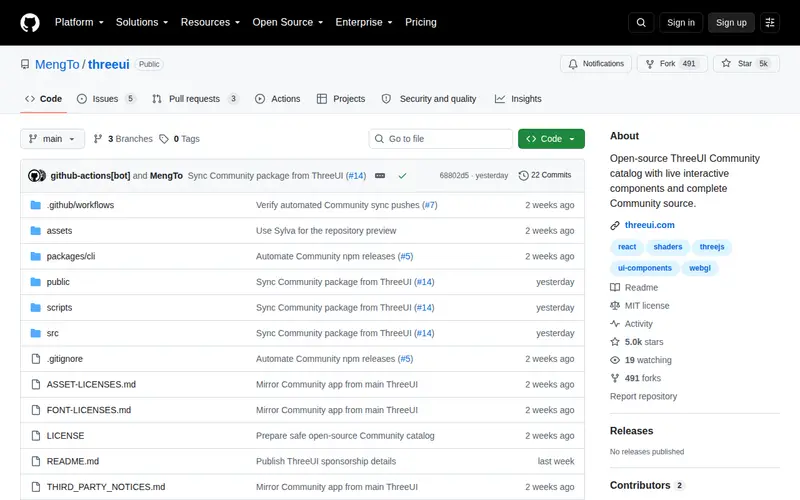The image size is (800, 500).
Task: Click the repository icon beside MengTo
Action: tap(25, 64)
